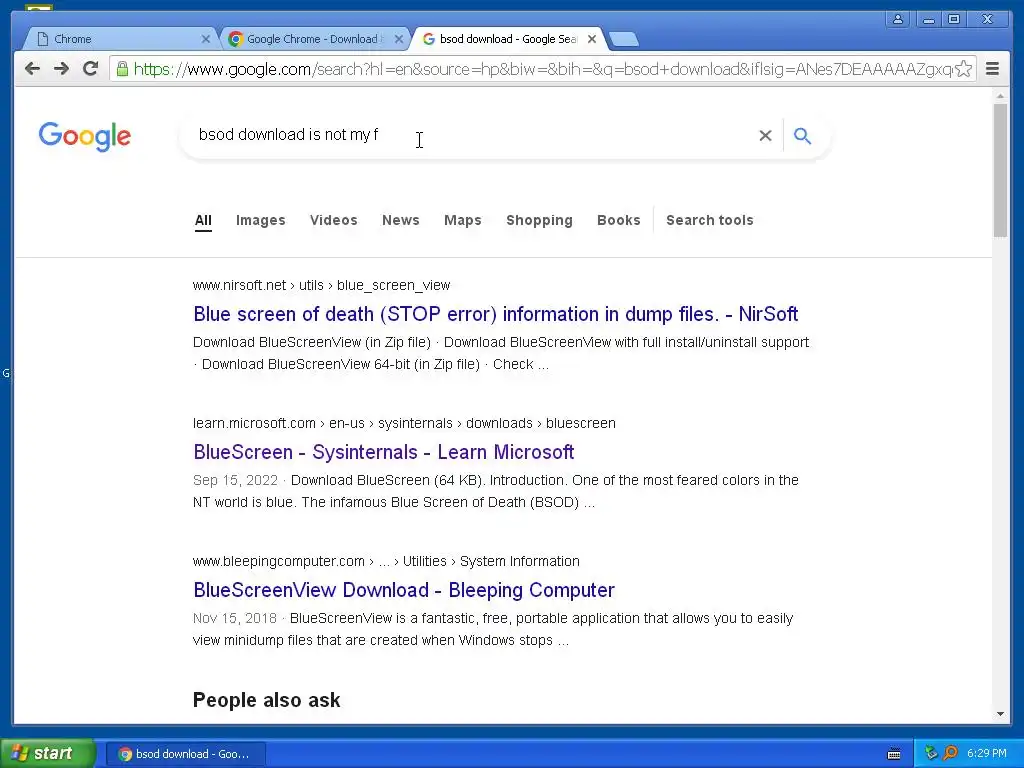Screen dimensions: 1024x768
Task: Click the 'People also ask' heading
Action: [266, 700]
